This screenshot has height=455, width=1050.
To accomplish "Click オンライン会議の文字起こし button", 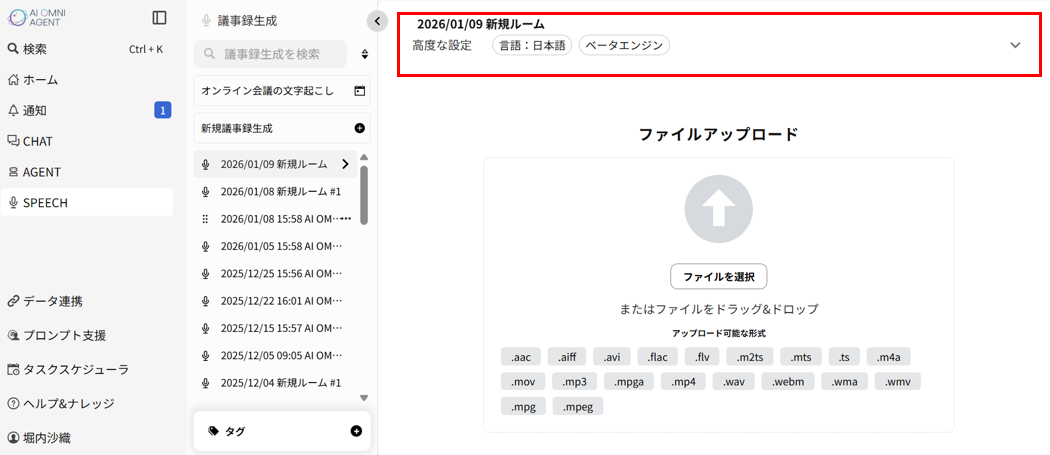I will click(x=282, y=90).
